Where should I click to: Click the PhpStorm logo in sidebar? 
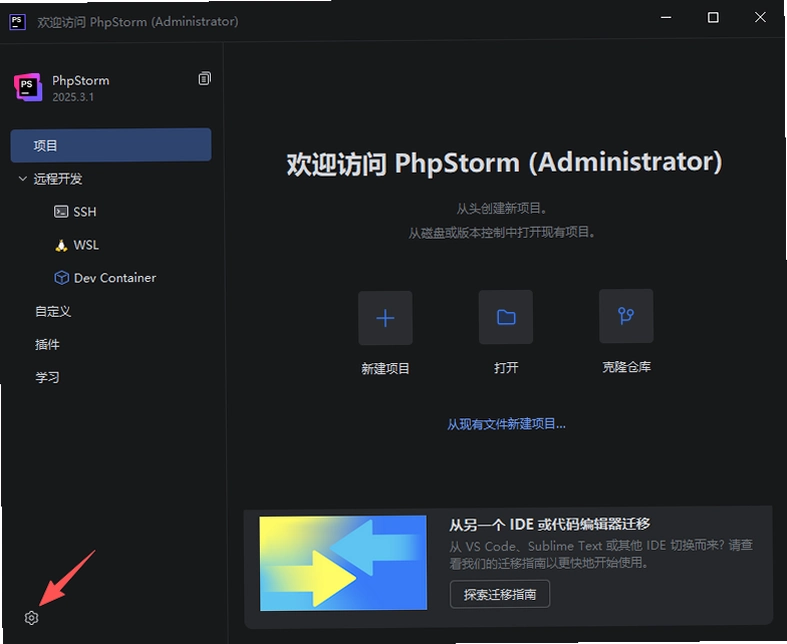[x=28, y=87]
